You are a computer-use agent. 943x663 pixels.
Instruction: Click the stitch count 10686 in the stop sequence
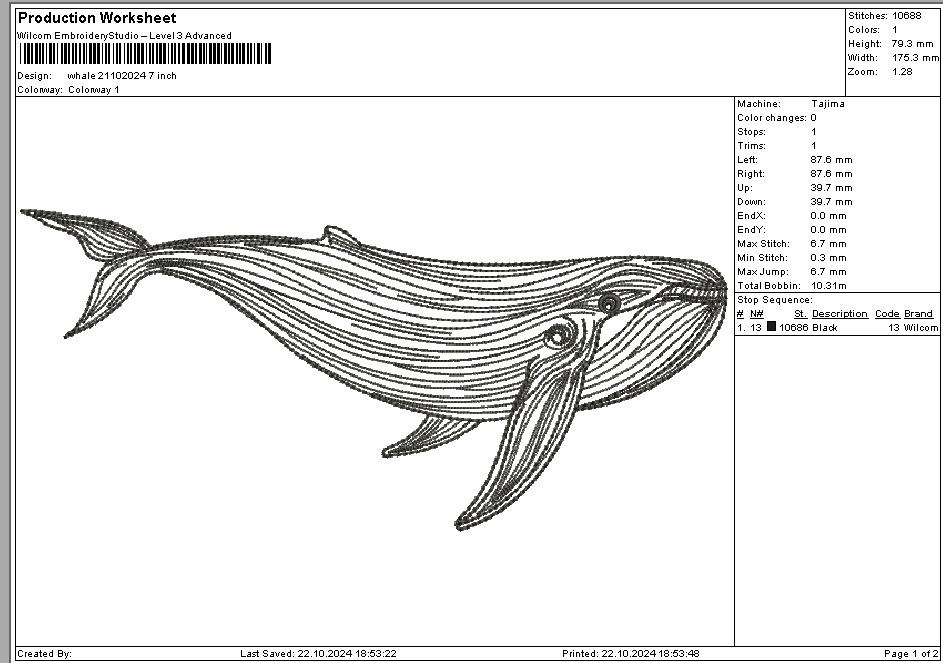794,327
